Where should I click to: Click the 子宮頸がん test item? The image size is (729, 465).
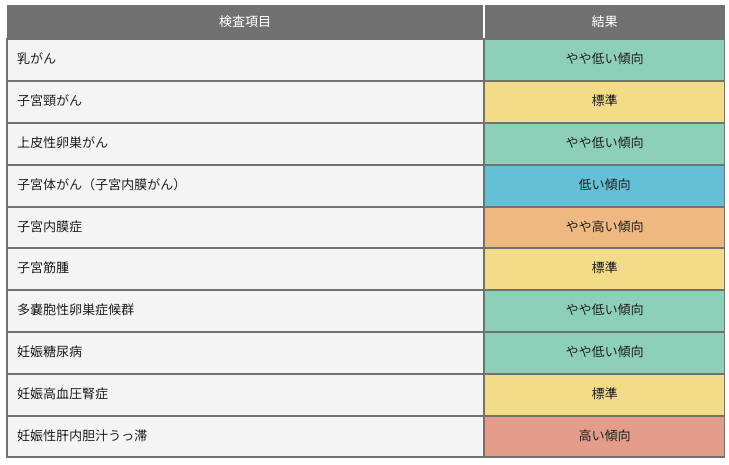coord(50,101)
